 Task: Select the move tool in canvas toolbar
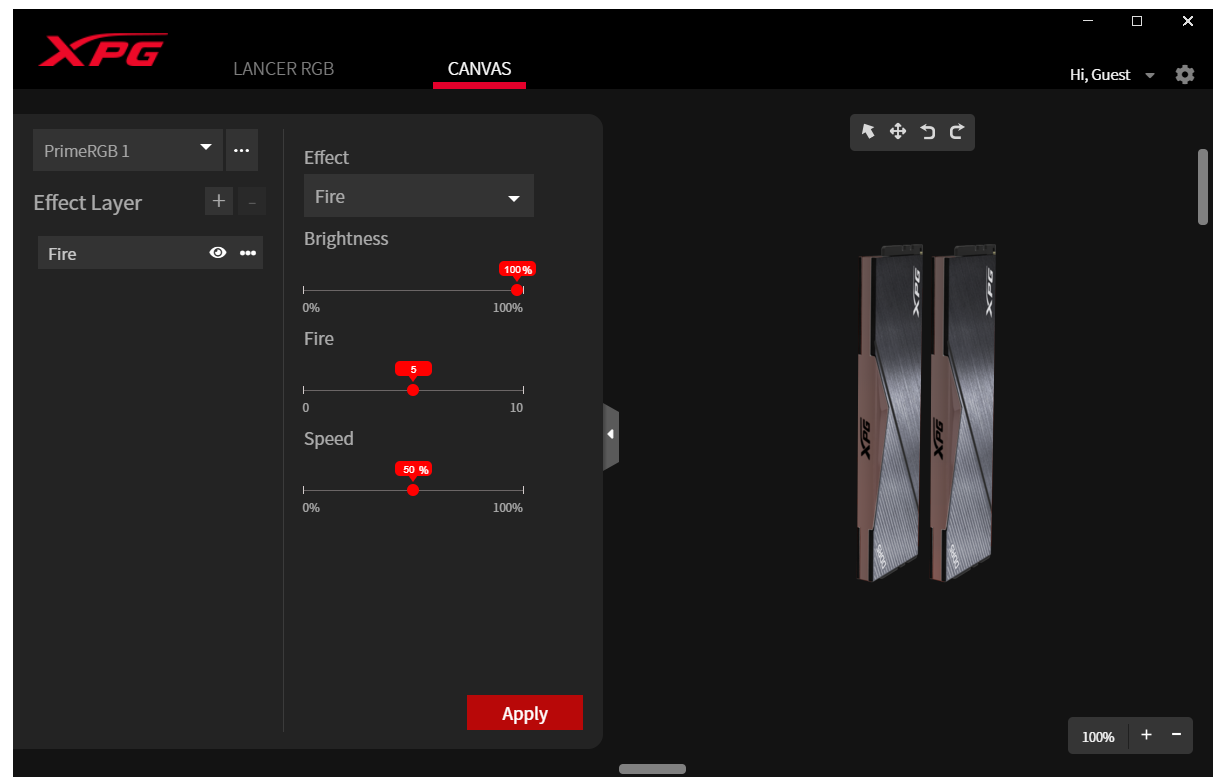pyautogui.click(x=898, y=132)
